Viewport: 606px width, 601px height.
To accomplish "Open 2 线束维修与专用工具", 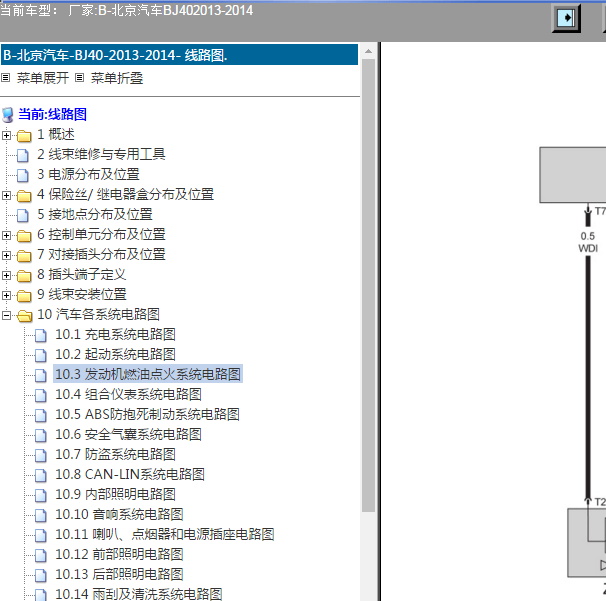I will (x=101, y=155).
